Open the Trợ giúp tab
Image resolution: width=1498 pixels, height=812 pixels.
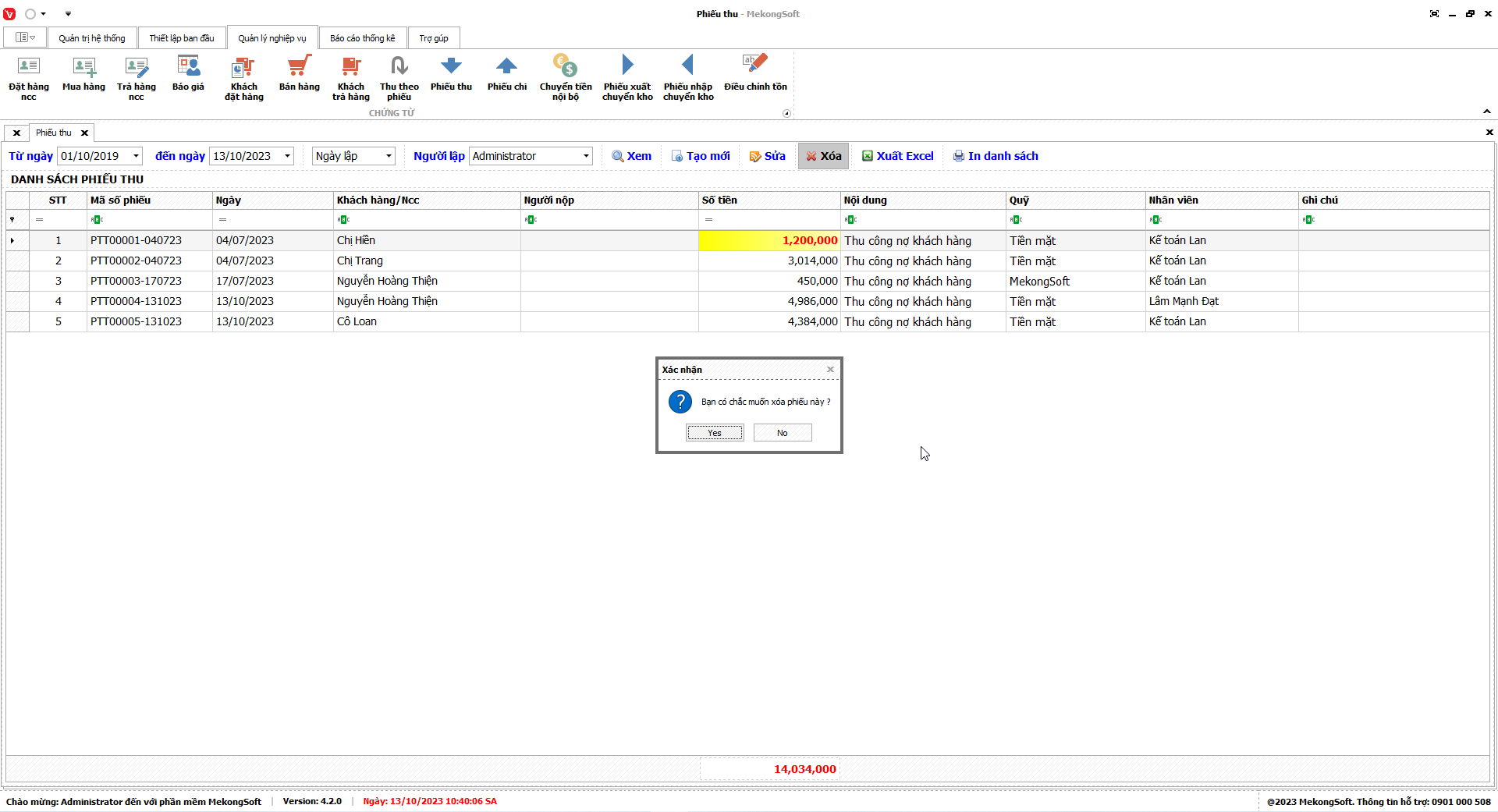click(434, 38)
